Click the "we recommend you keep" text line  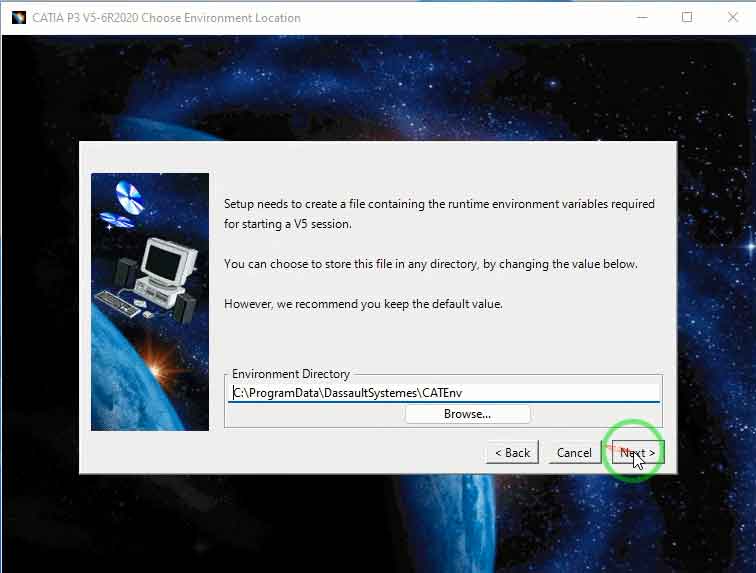tap(363, 304)
